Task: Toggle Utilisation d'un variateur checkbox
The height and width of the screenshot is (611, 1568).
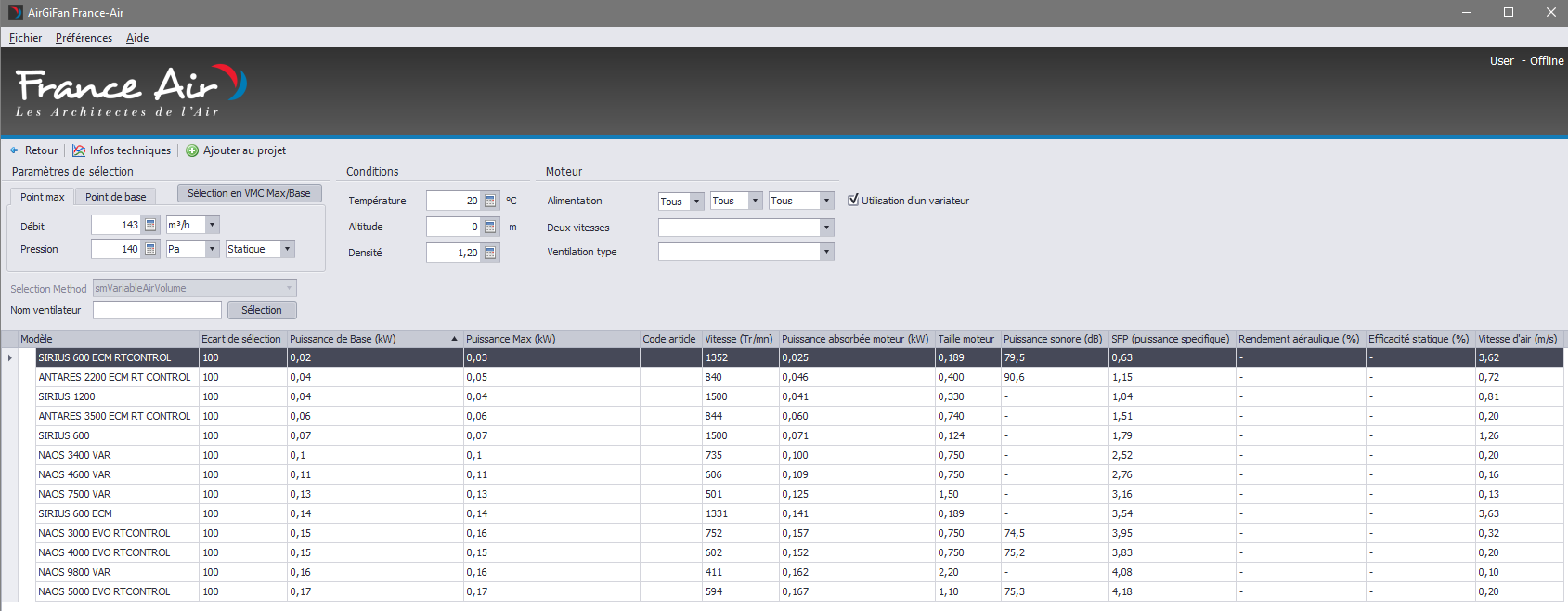Action: [853, 200]
